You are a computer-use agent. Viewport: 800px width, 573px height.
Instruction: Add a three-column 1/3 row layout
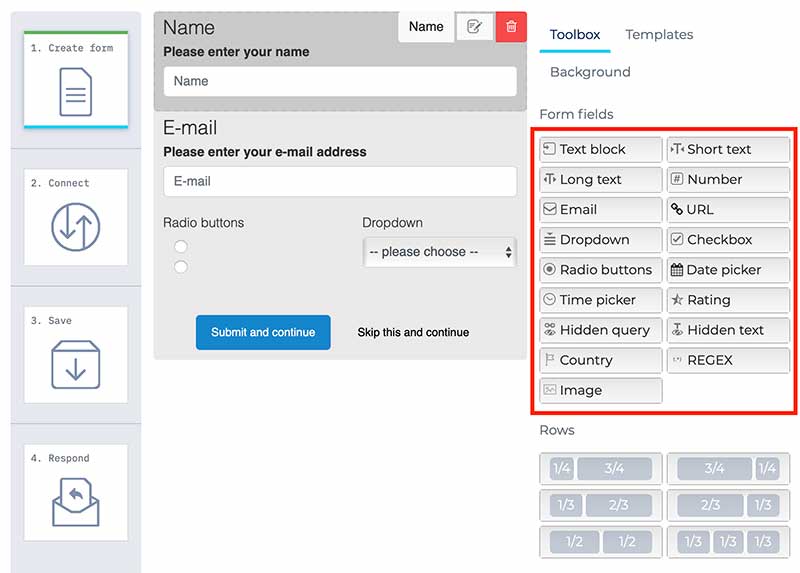click(728, 542)
